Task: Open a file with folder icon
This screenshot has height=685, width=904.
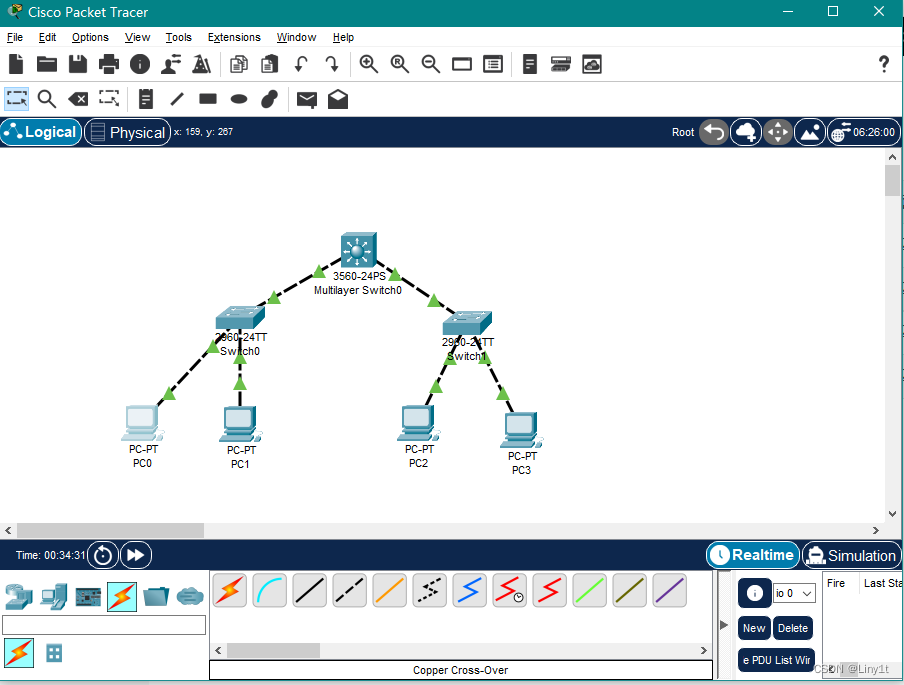Action: (x=47, y=64)
